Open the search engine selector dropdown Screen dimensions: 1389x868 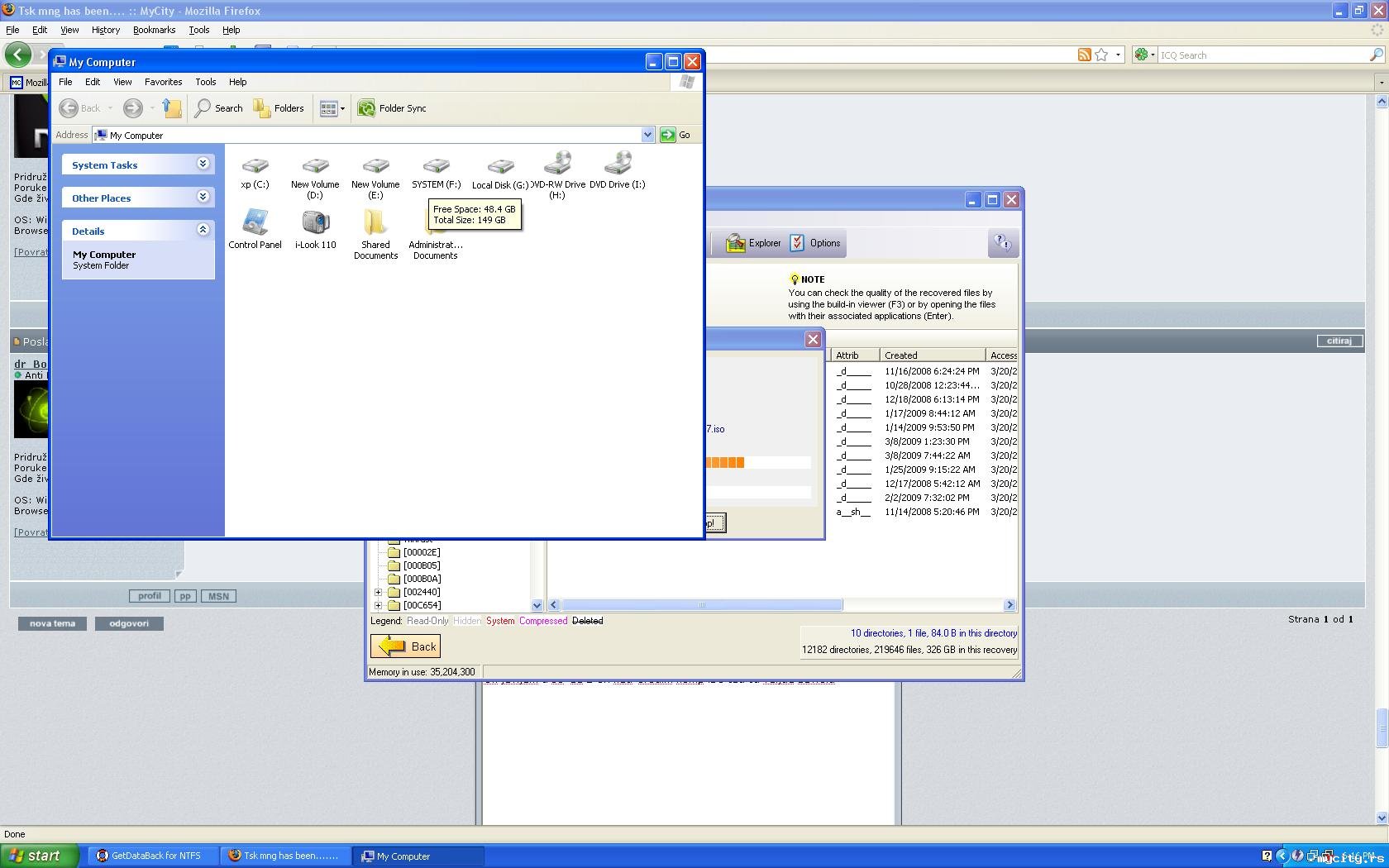(1145, 55)
